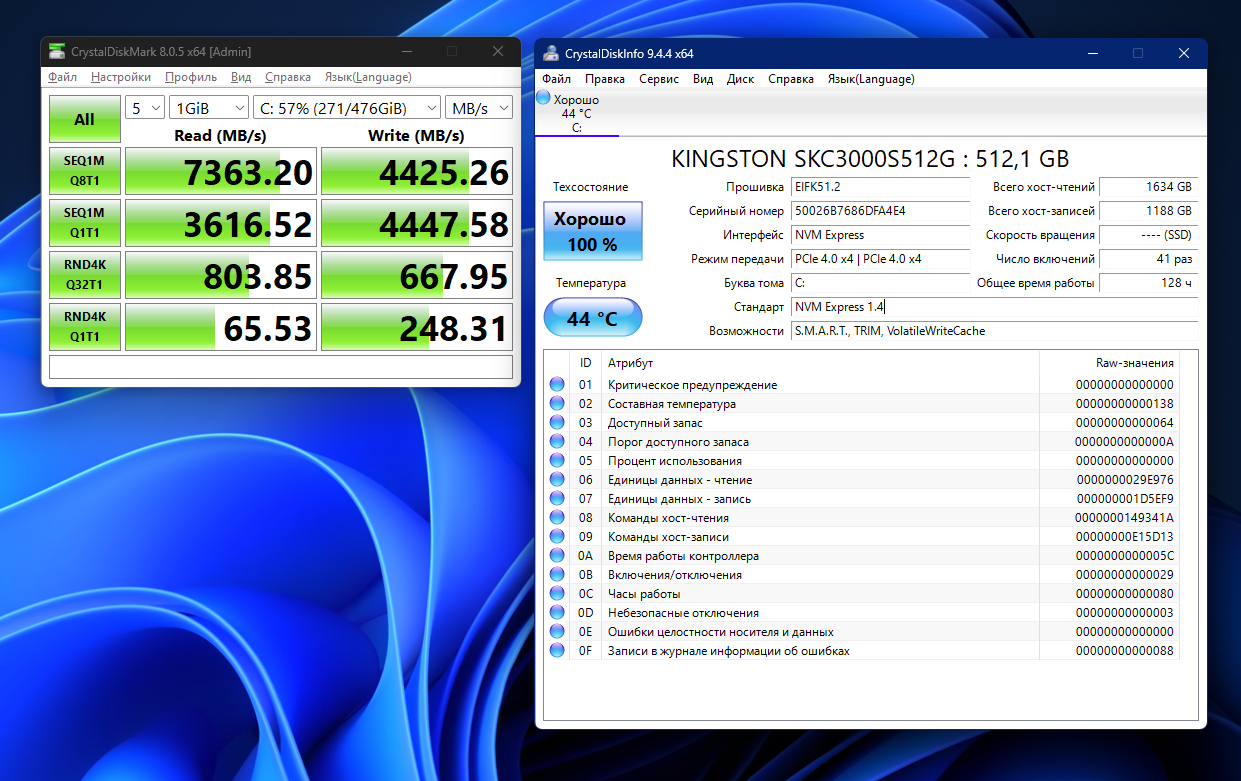The height and width of the screenshot is (781, 1241).
Task: Click status orb for attribute 05 Процент использования
Action: tap(557, 461)
